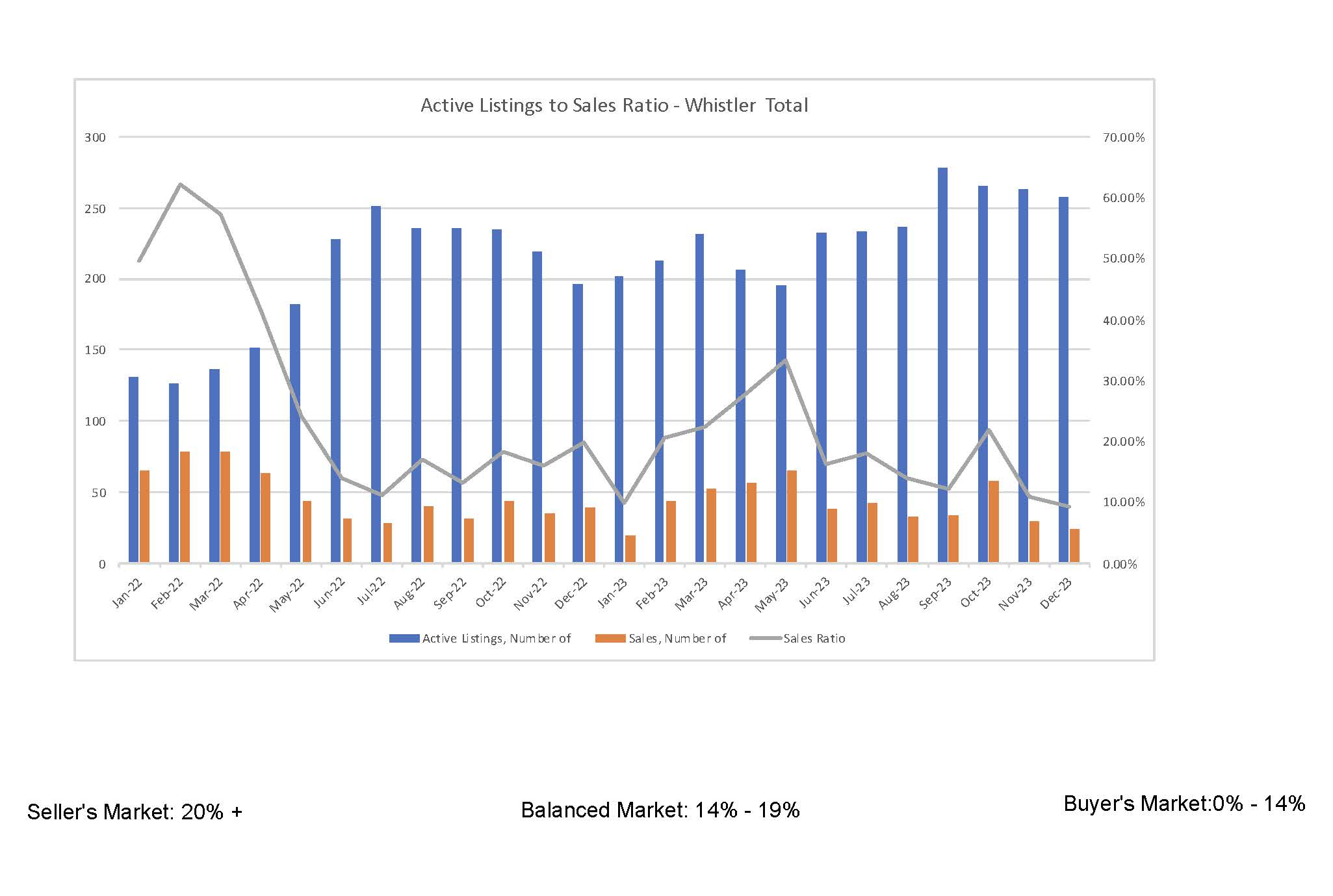Click the Oct-22 x-axis label
Screen dimensions: 1333x896
[x=491, y=593]
